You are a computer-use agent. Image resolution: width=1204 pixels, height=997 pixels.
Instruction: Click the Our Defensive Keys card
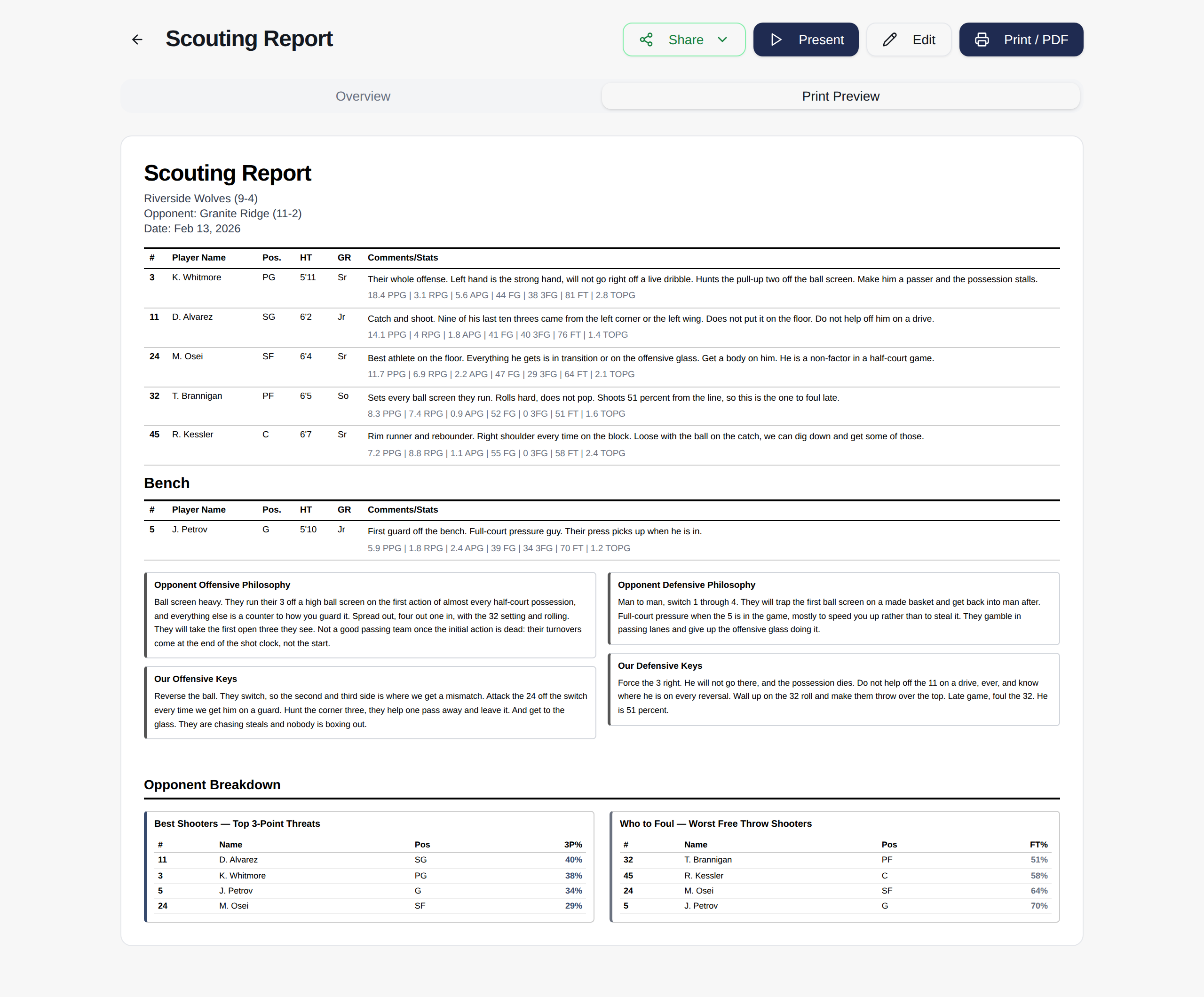[x=833, y=689]
